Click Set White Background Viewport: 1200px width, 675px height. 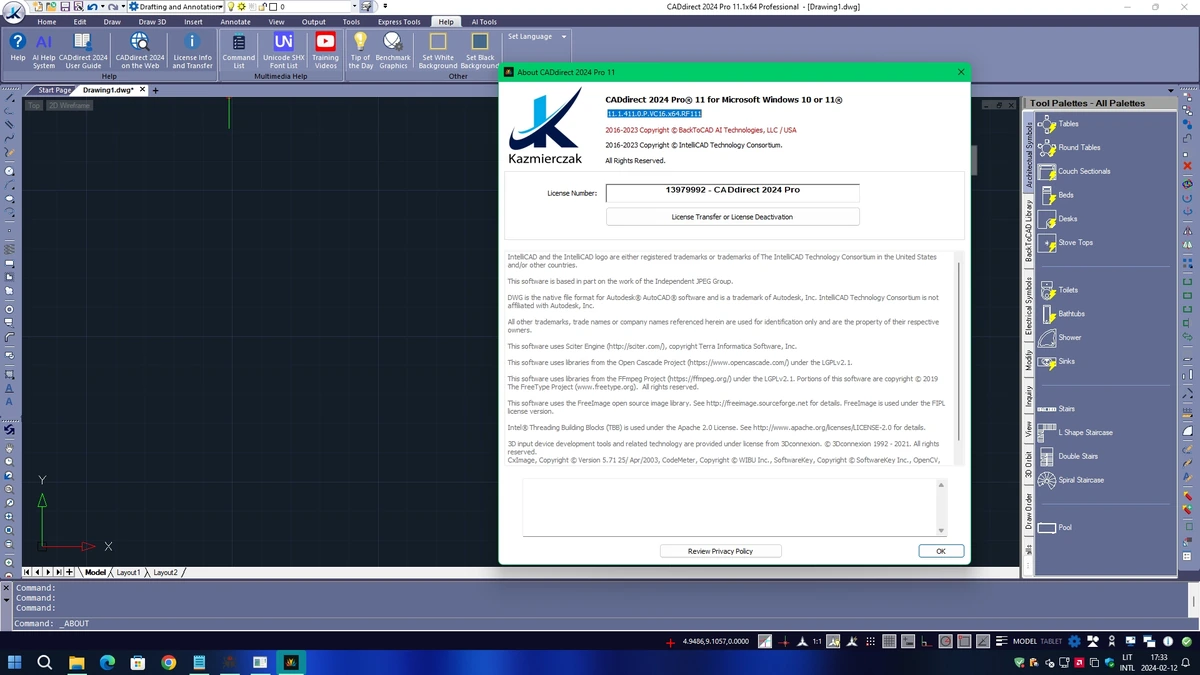coord(437,49)
